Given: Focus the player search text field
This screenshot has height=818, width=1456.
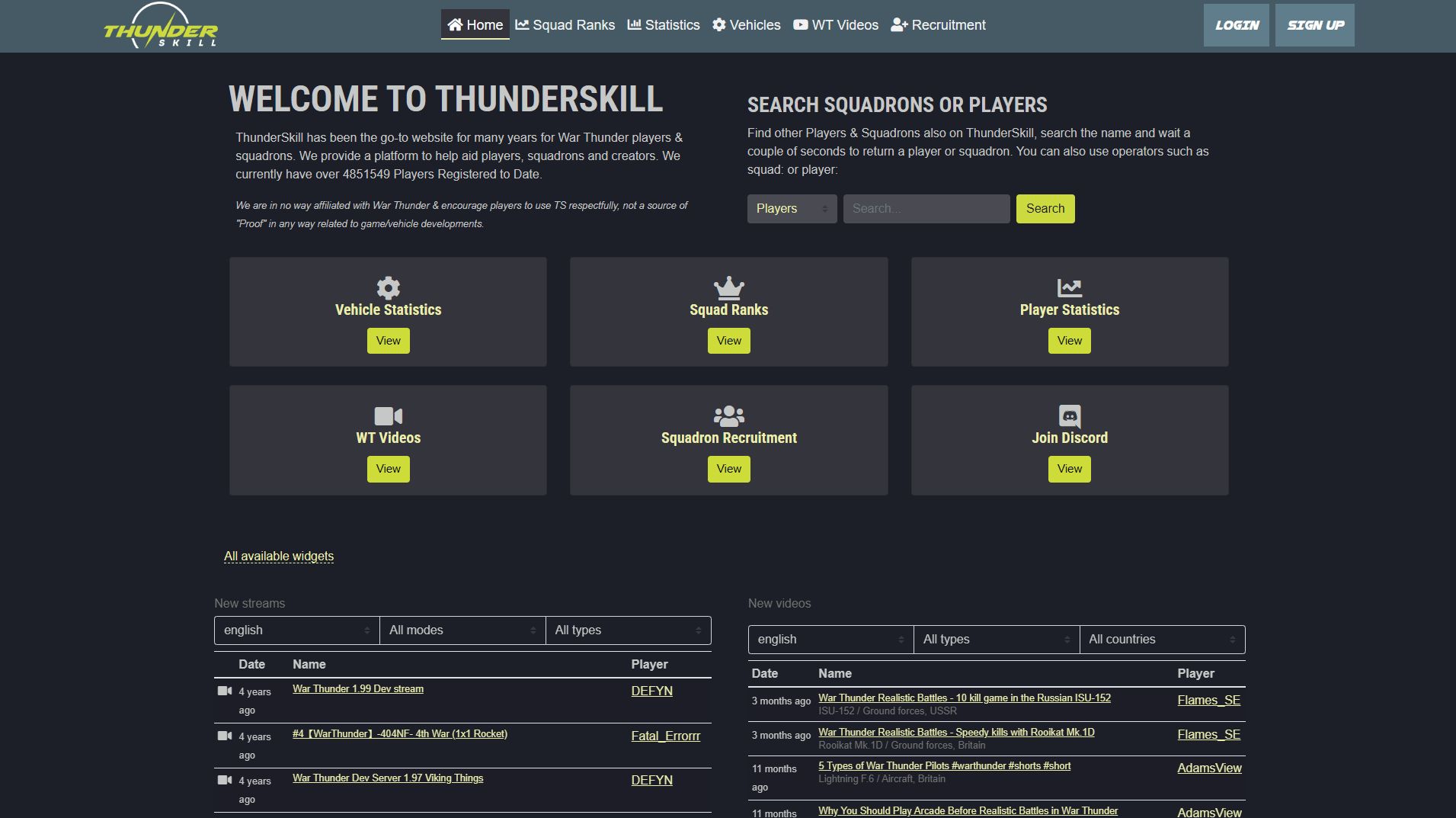Looking at the screenshot, I should click(x=926, y=209).
